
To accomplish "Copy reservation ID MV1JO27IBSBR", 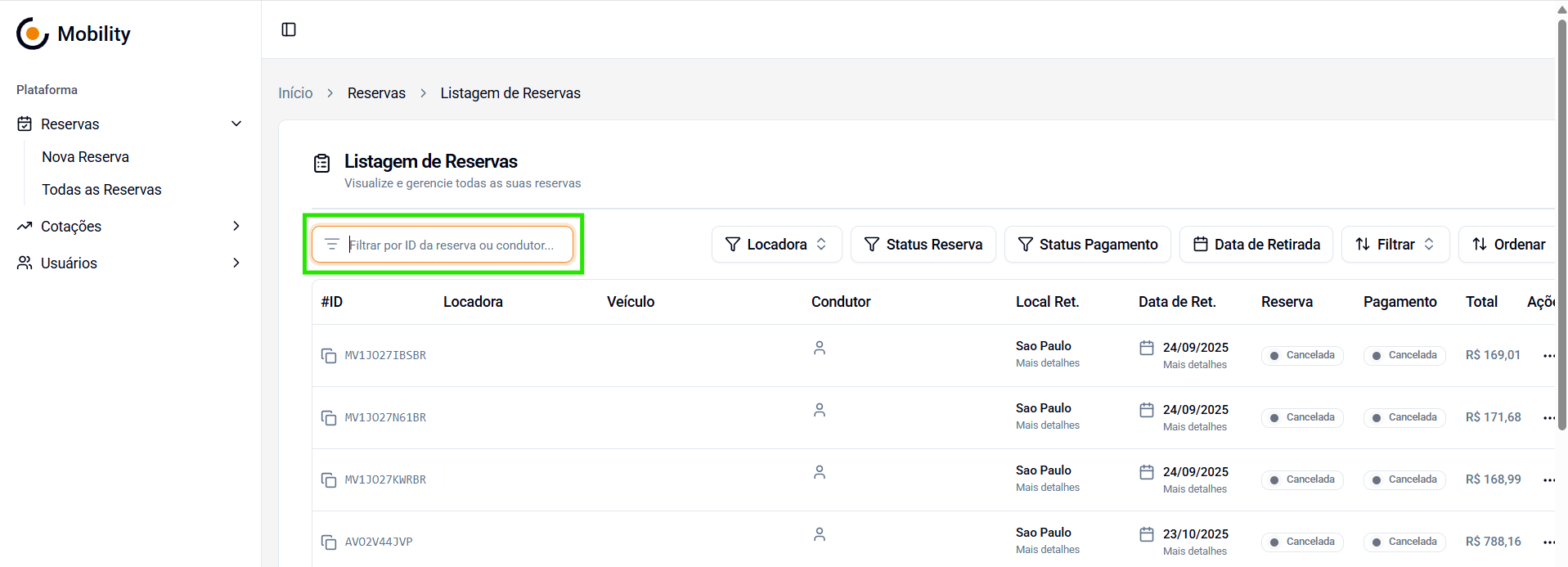I will (329, 356).
